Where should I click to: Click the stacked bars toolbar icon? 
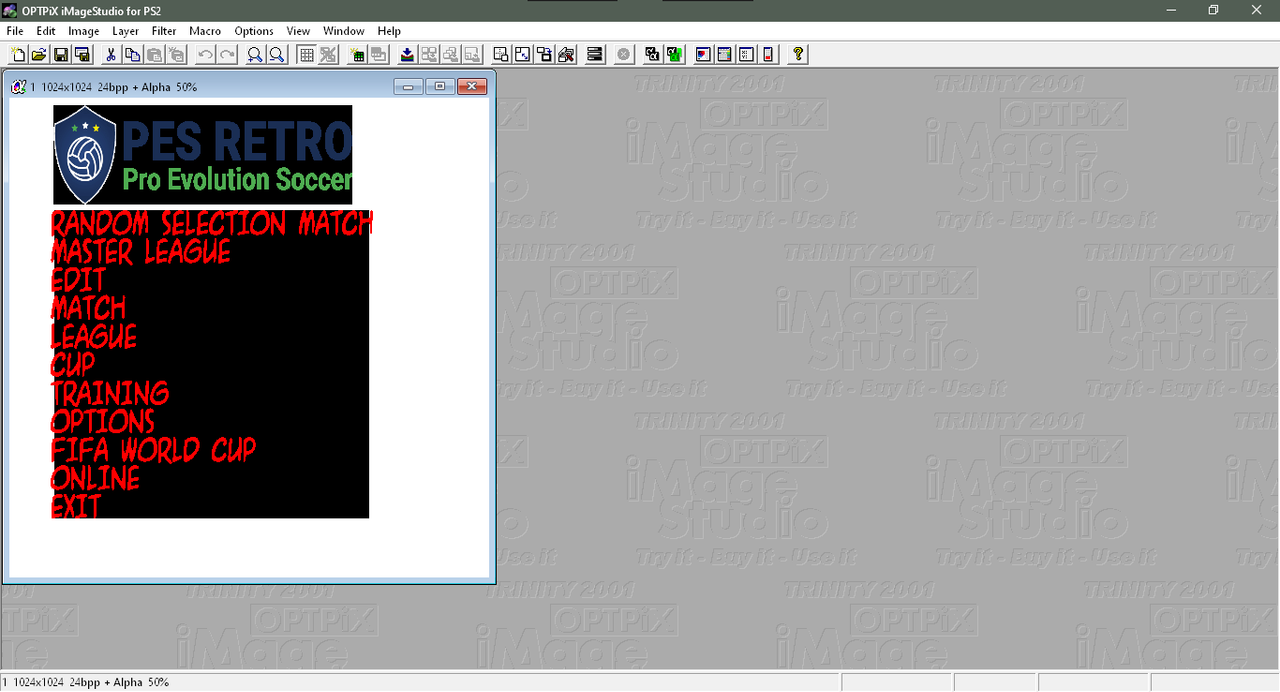595,55
